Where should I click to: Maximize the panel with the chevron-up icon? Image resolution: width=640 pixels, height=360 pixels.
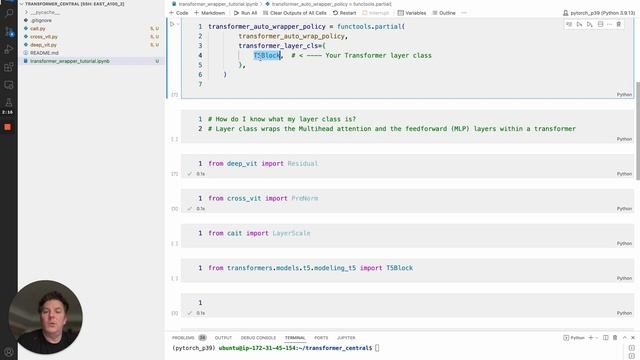[x=624, y=338]
